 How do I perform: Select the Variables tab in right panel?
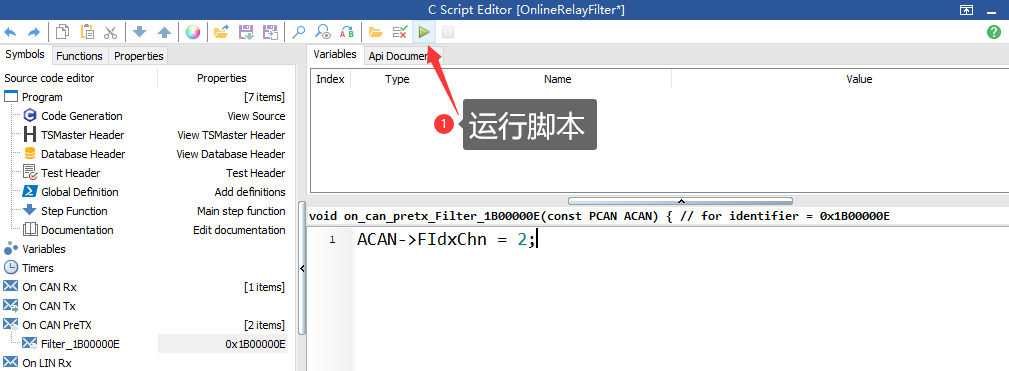pos(335,55)
